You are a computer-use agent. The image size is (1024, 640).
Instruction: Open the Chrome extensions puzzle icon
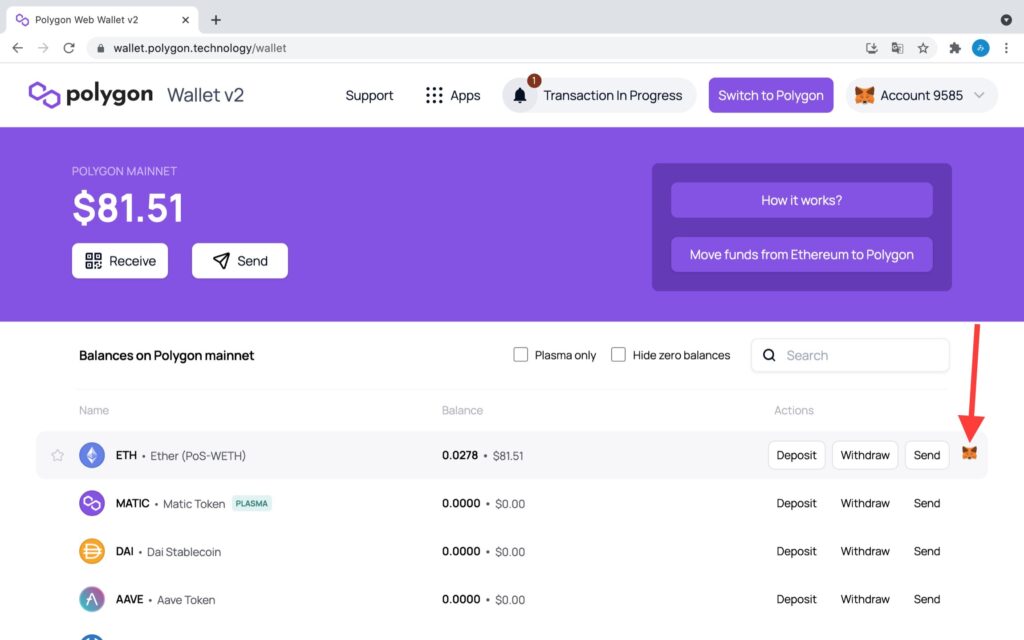pos(955,48)
